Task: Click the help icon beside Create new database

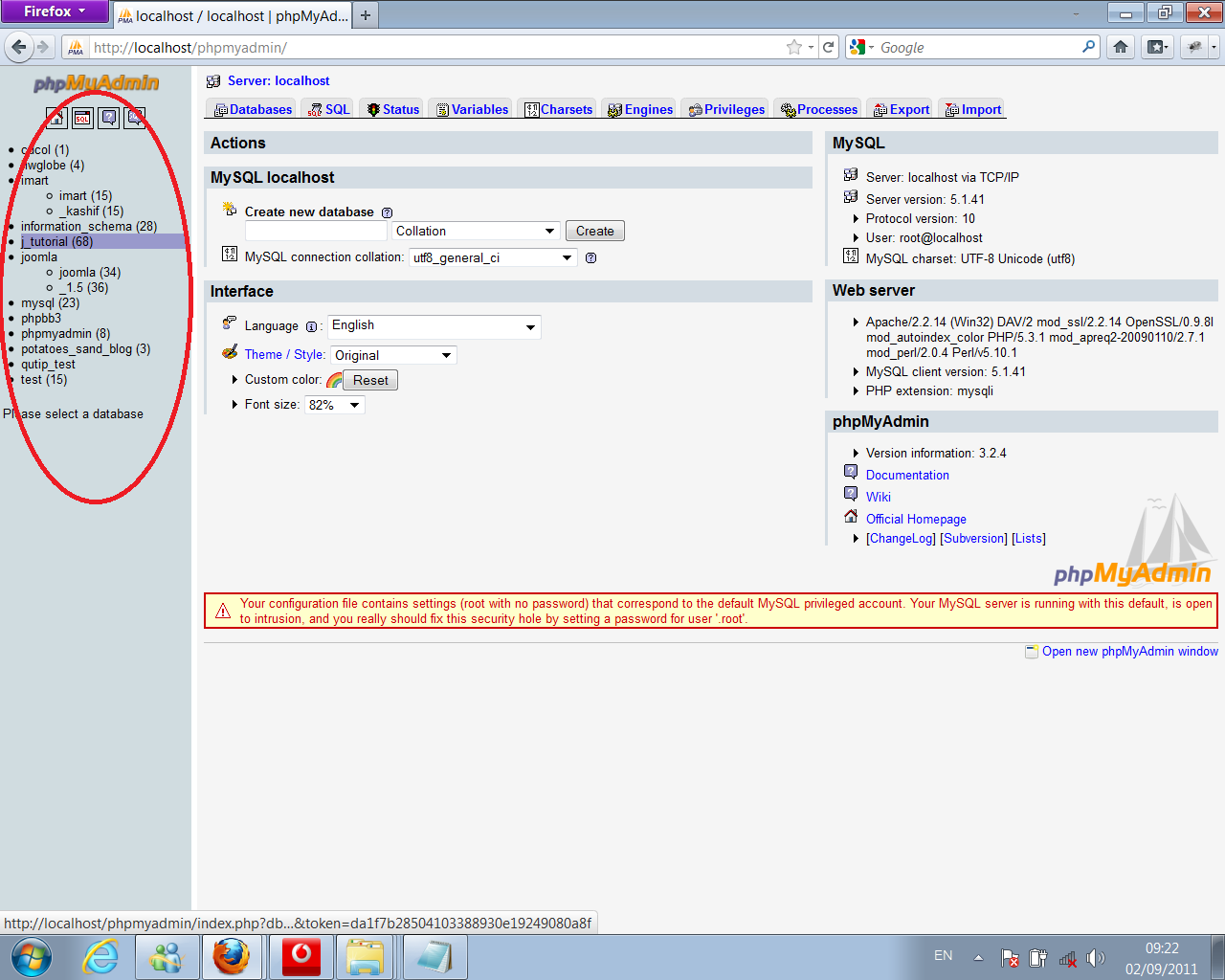Action: [x=387, y=212]
